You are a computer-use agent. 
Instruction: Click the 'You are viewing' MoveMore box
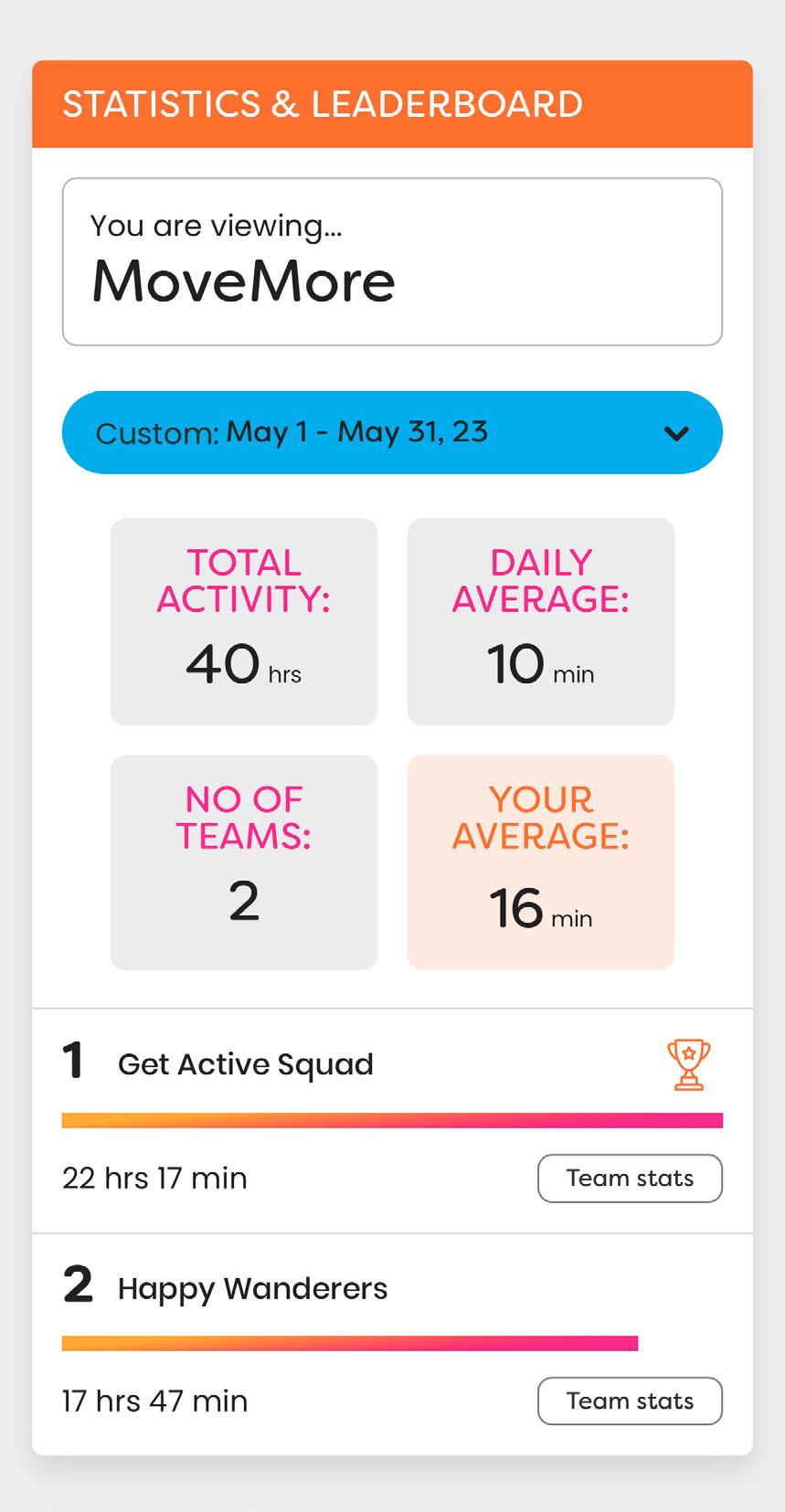[x=392, y=261]
